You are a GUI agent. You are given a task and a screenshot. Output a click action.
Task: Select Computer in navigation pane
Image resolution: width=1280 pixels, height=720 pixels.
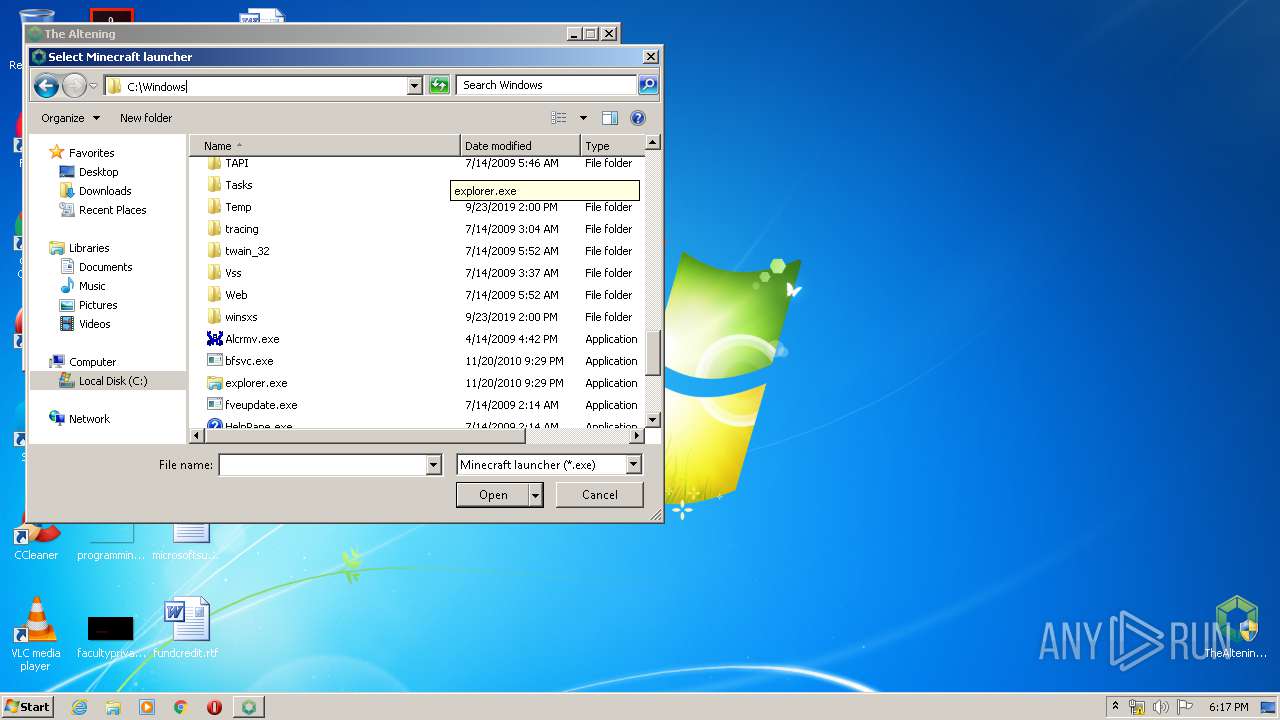(x=92, y=362)
